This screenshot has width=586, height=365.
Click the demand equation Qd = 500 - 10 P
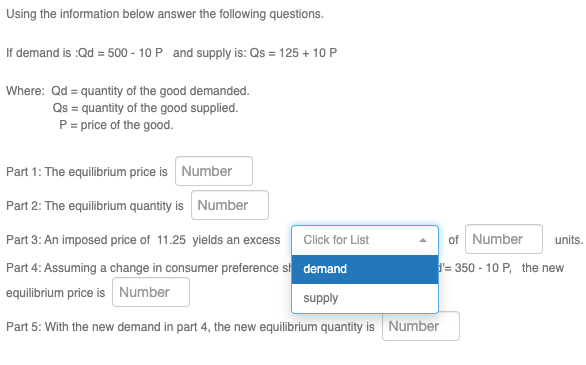119,53
